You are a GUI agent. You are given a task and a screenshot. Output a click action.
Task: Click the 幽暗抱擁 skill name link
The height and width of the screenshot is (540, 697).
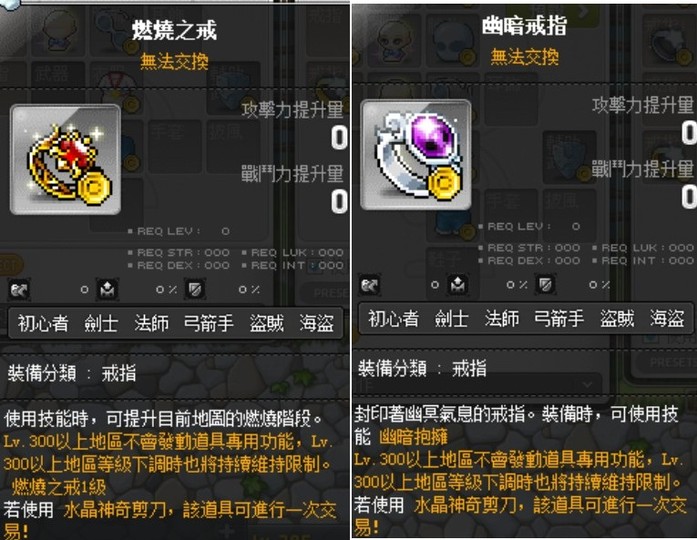[x=413, y=437]
